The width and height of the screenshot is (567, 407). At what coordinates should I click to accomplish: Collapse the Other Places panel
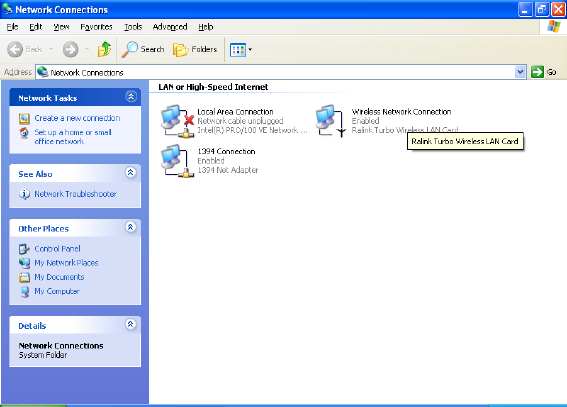131,227
